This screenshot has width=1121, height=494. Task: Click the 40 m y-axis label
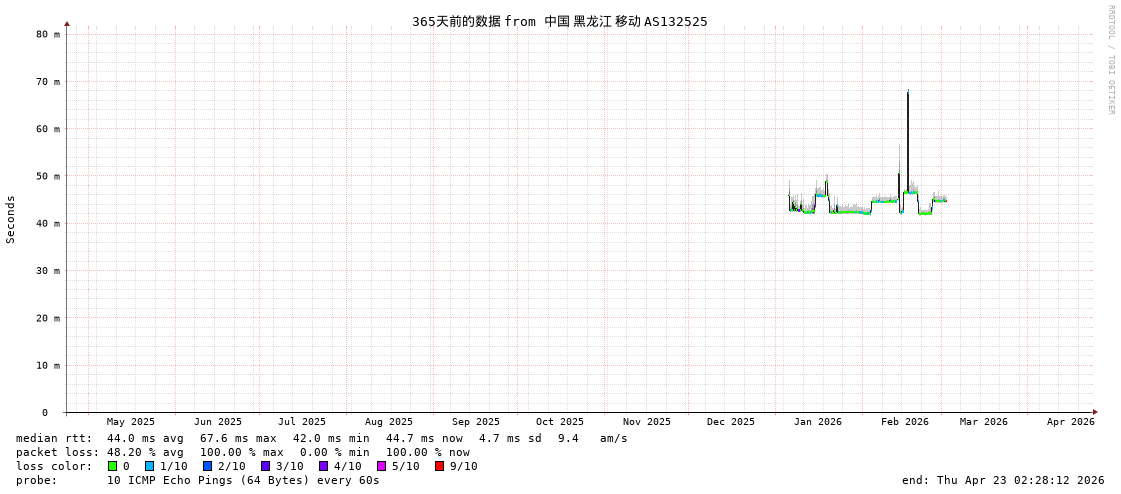coord(48,223)
